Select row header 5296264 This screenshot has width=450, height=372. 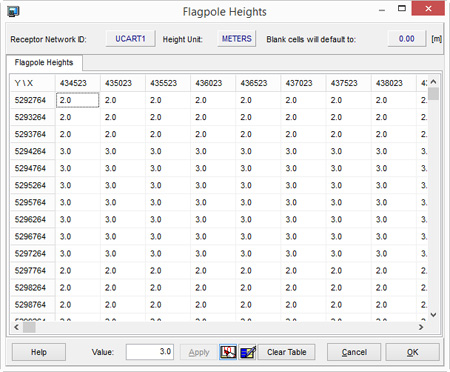click(33, 219)
